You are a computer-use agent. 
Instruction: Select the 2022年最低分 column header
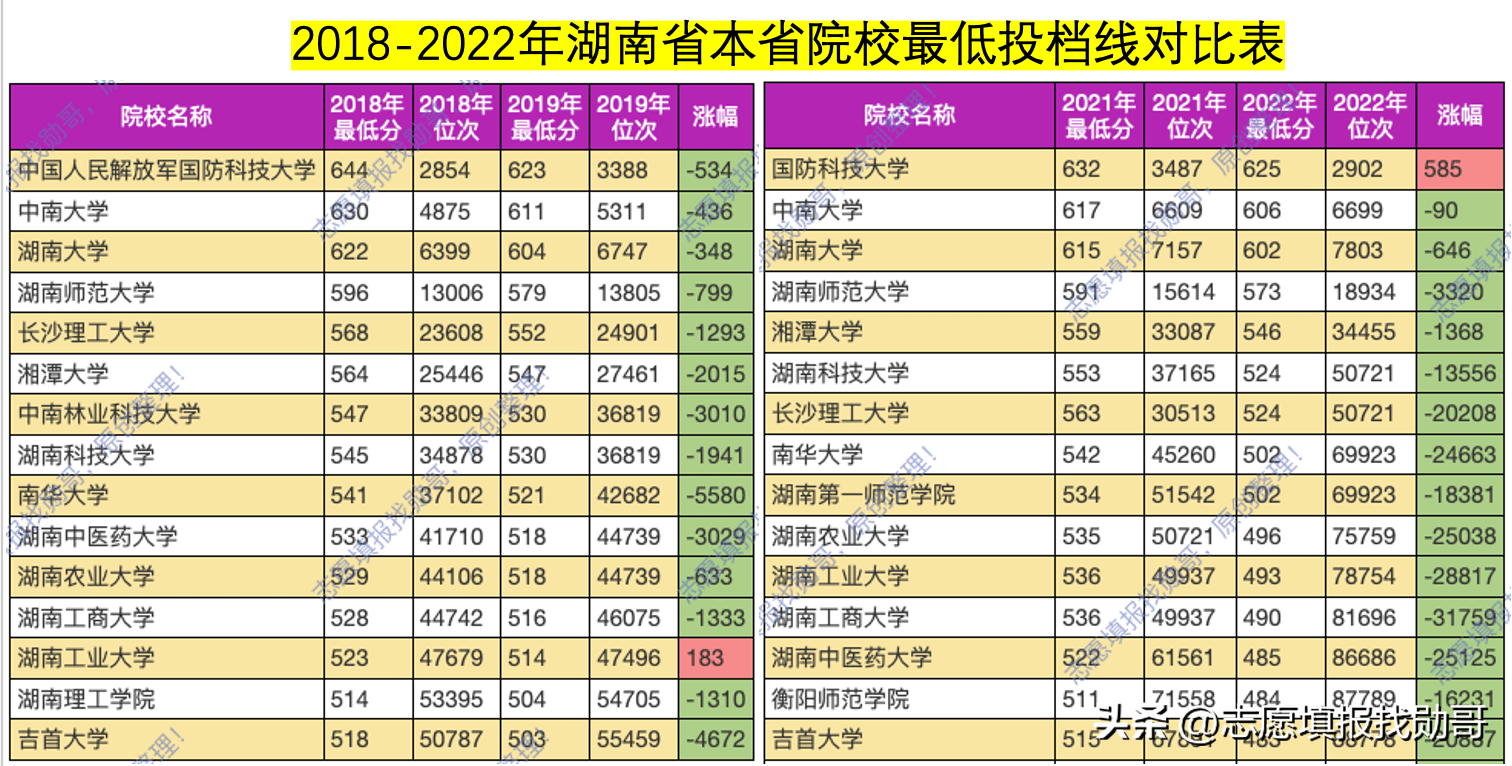[x=1280, y=116]
